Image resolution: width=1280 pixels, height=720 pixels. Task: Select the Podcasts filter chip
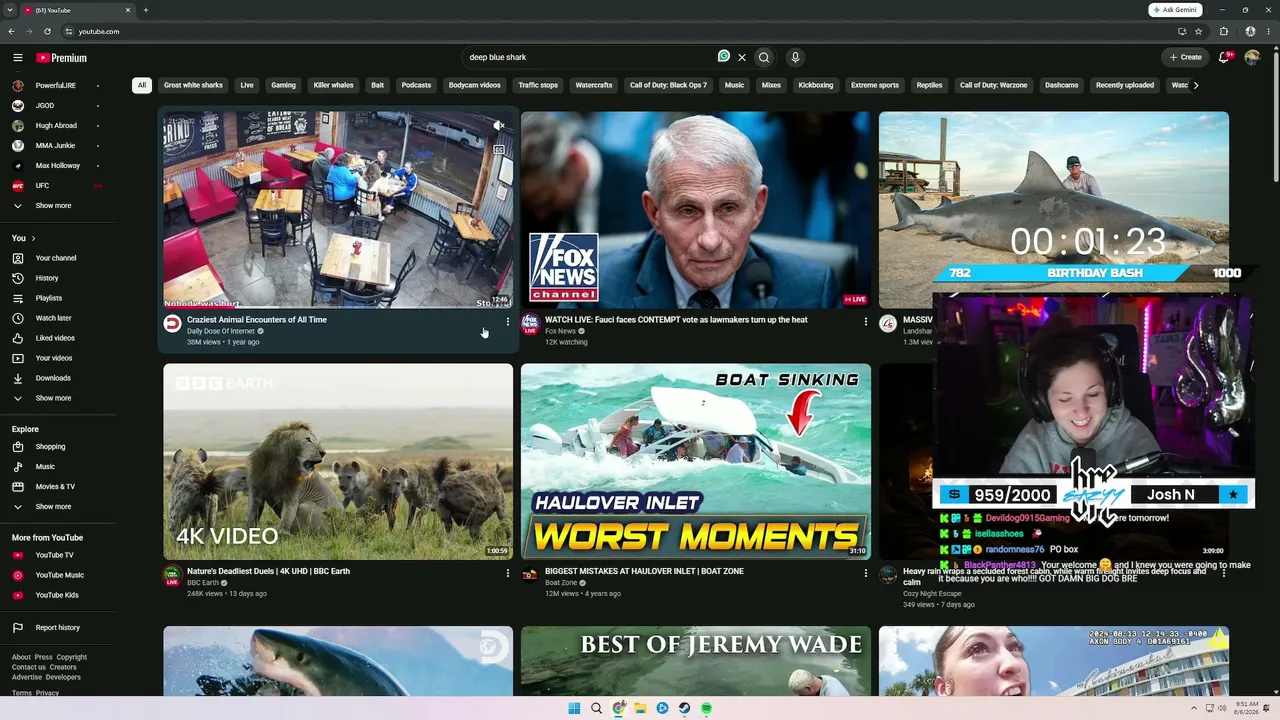tap(416, 85)
